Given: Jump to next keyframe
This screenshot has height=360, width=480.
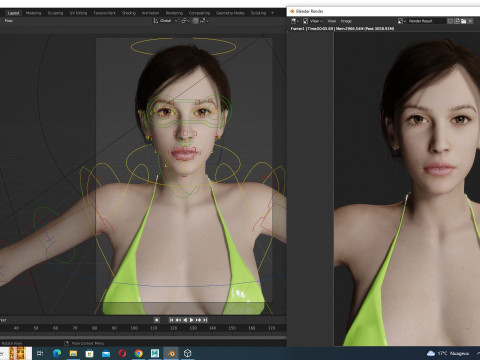Looking at the screenshot, I should [199, 320].
